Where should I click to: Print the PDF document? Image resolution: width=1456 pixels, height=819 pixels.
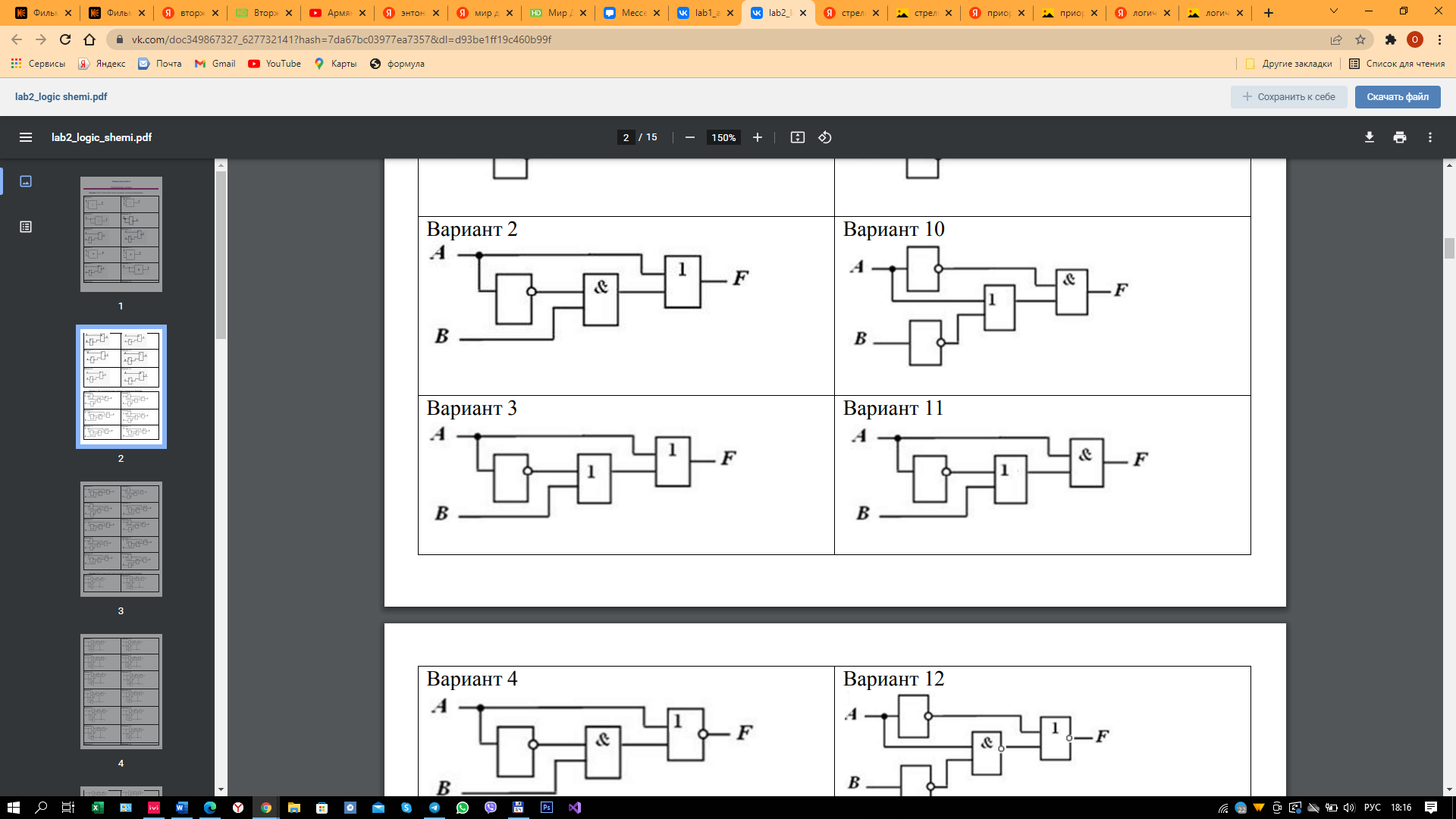coord(1399,137)
